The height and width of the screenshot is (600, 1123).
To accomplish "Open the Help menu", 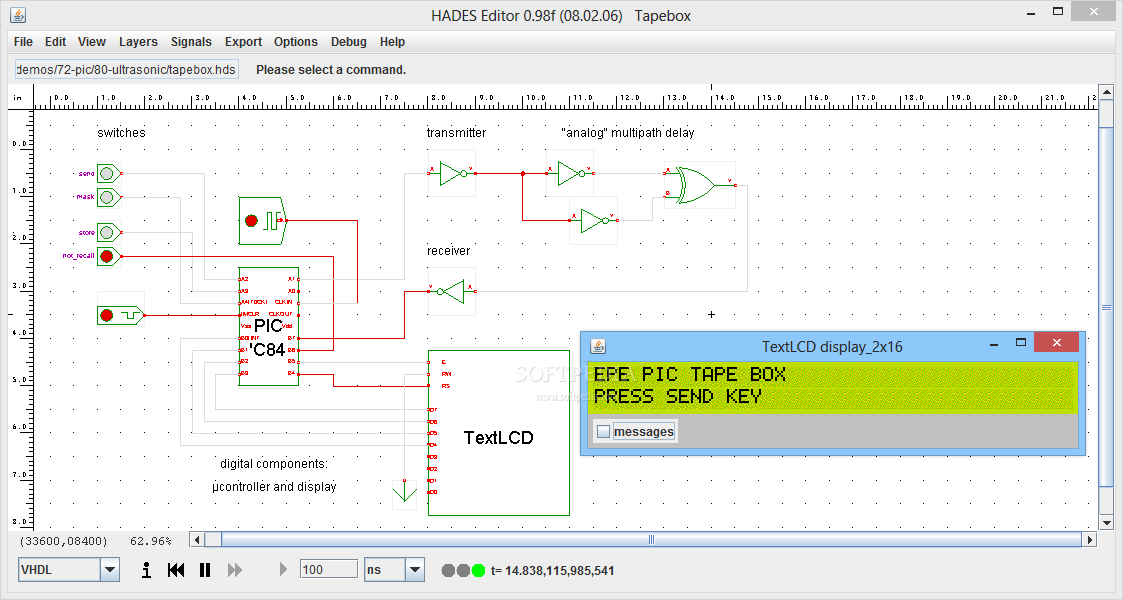I will coord(392,42).
